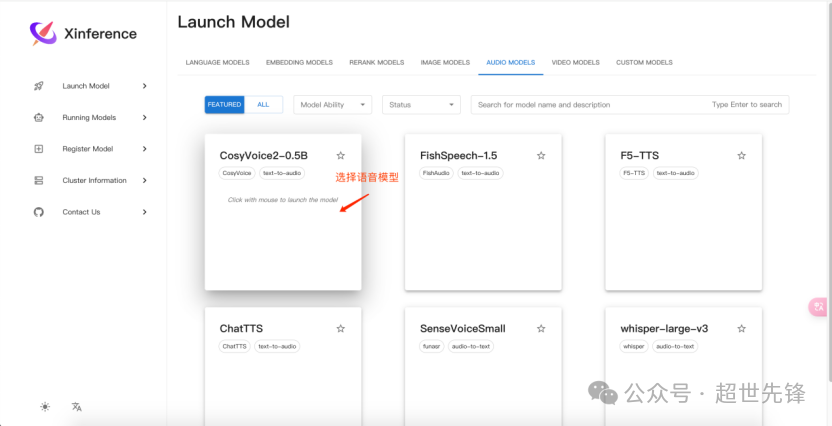Click the vertical page scrollbar

(829, 191)
